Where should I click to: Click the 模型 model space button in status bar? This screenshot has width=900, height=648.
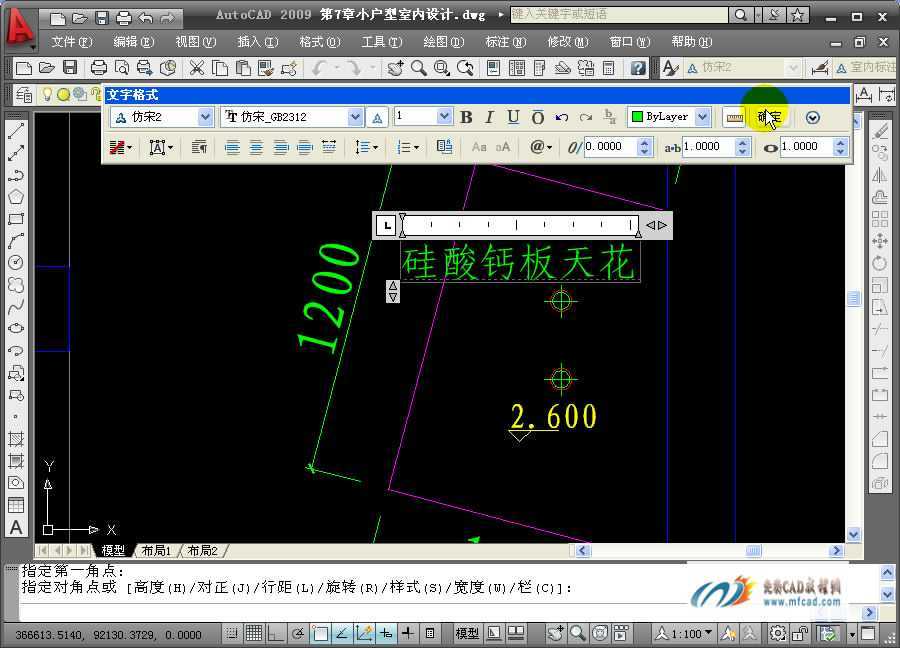467,634
